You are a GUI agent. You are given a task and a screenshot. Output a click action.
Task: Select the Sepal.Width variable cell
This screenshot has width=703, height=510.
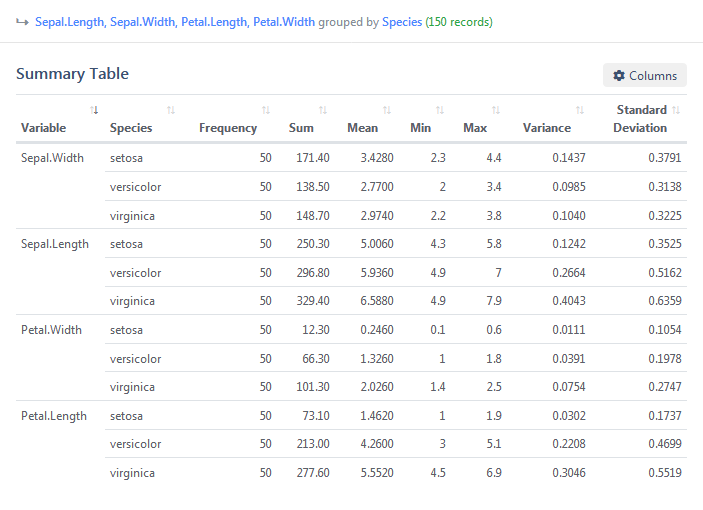pyautogui.click(x=52, y=158)
